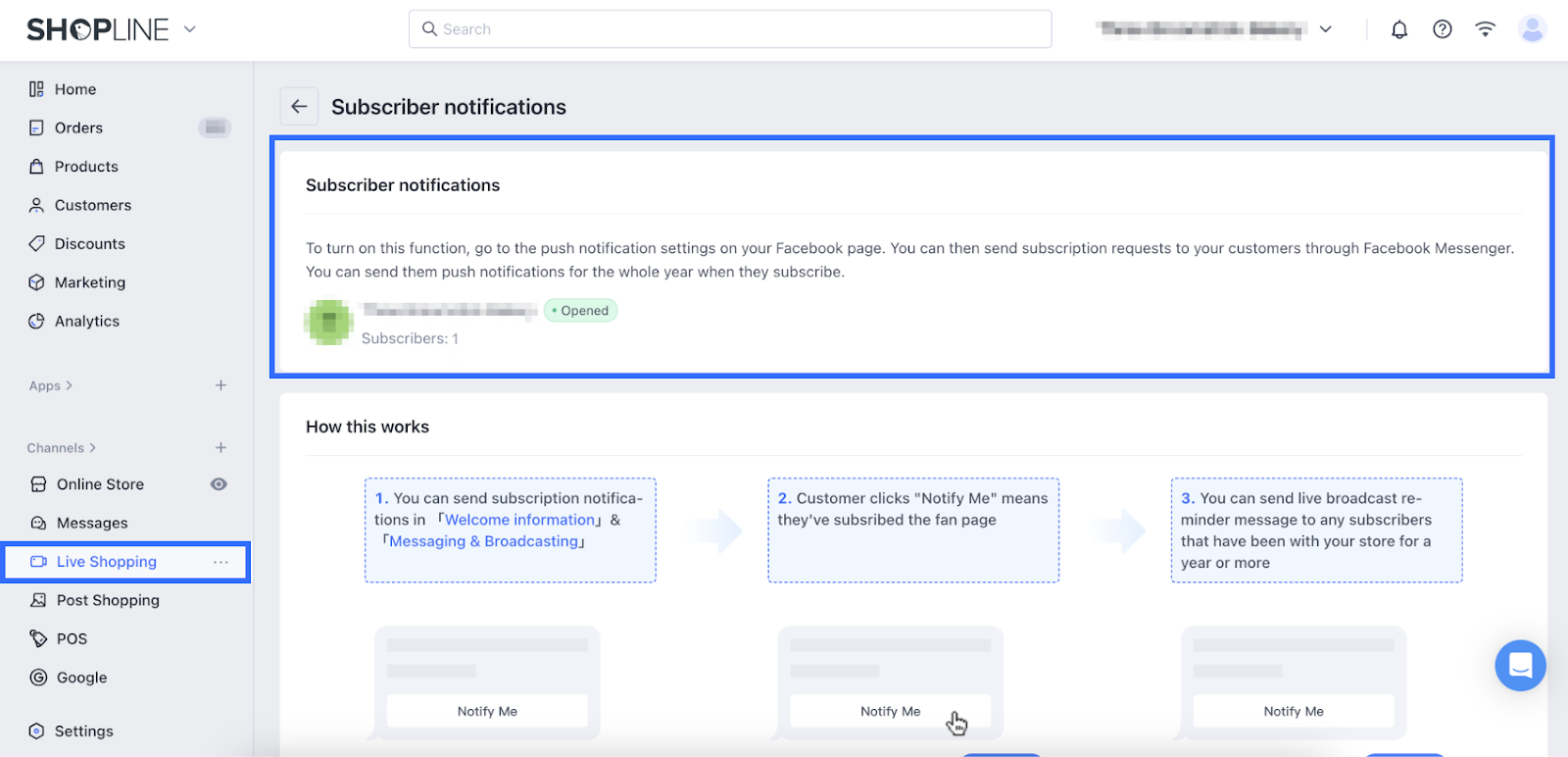This screenshot has height=757, width=1568.
Task: Expand the Apps section
Action: pos(51,386)
